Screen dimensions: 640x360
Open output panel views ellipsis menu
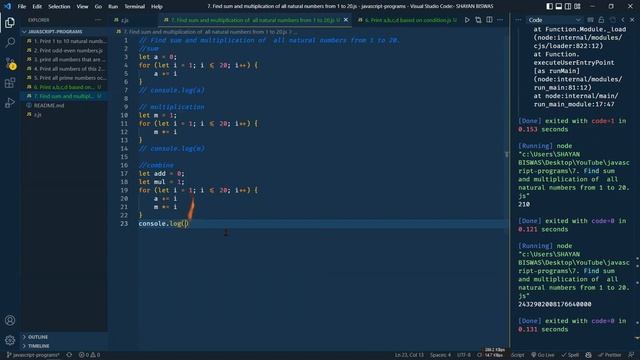pos(518,20)
